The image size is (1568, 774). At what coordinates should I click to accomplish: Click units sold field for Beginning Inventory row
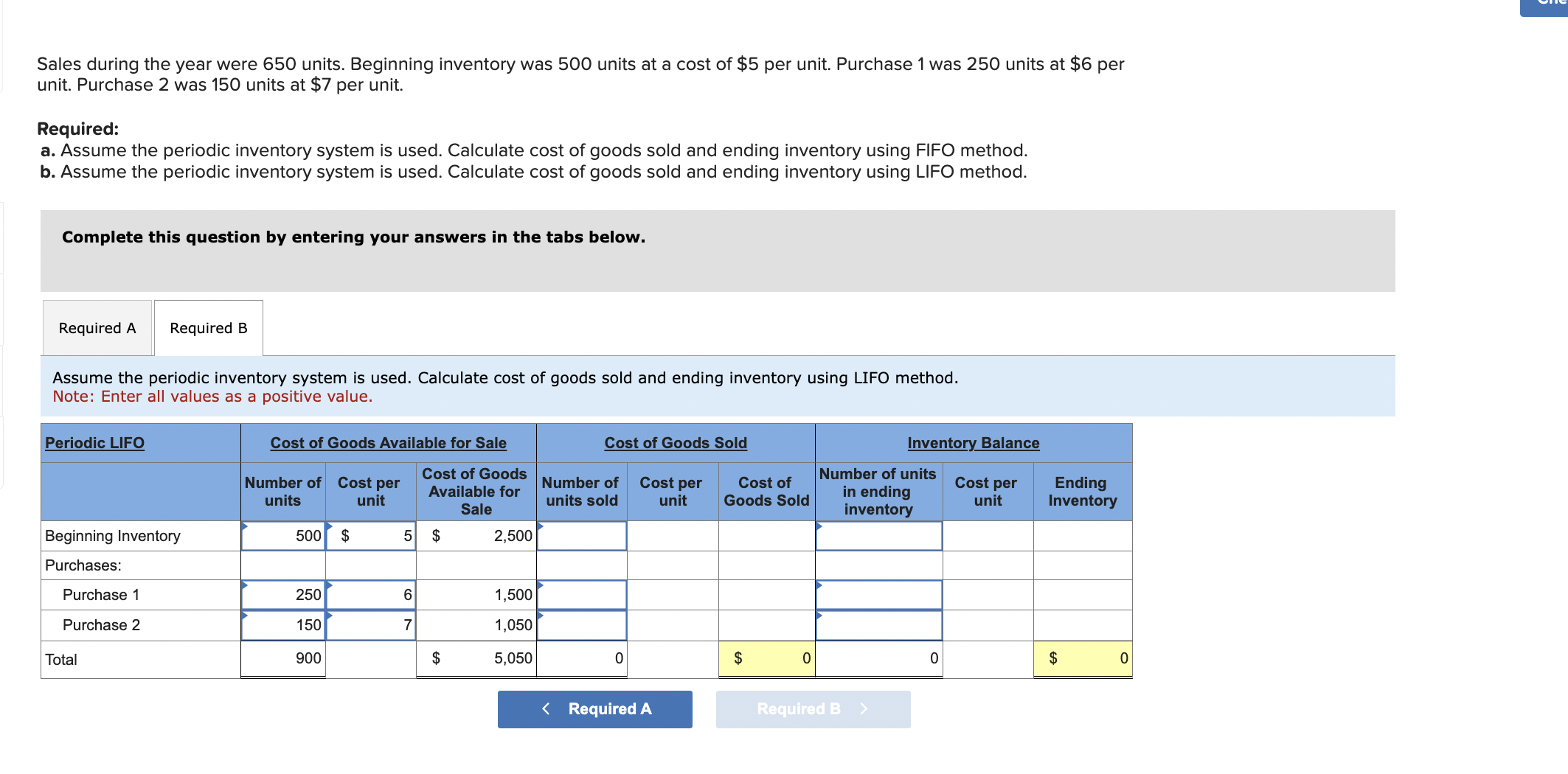(x=581, y=536)
